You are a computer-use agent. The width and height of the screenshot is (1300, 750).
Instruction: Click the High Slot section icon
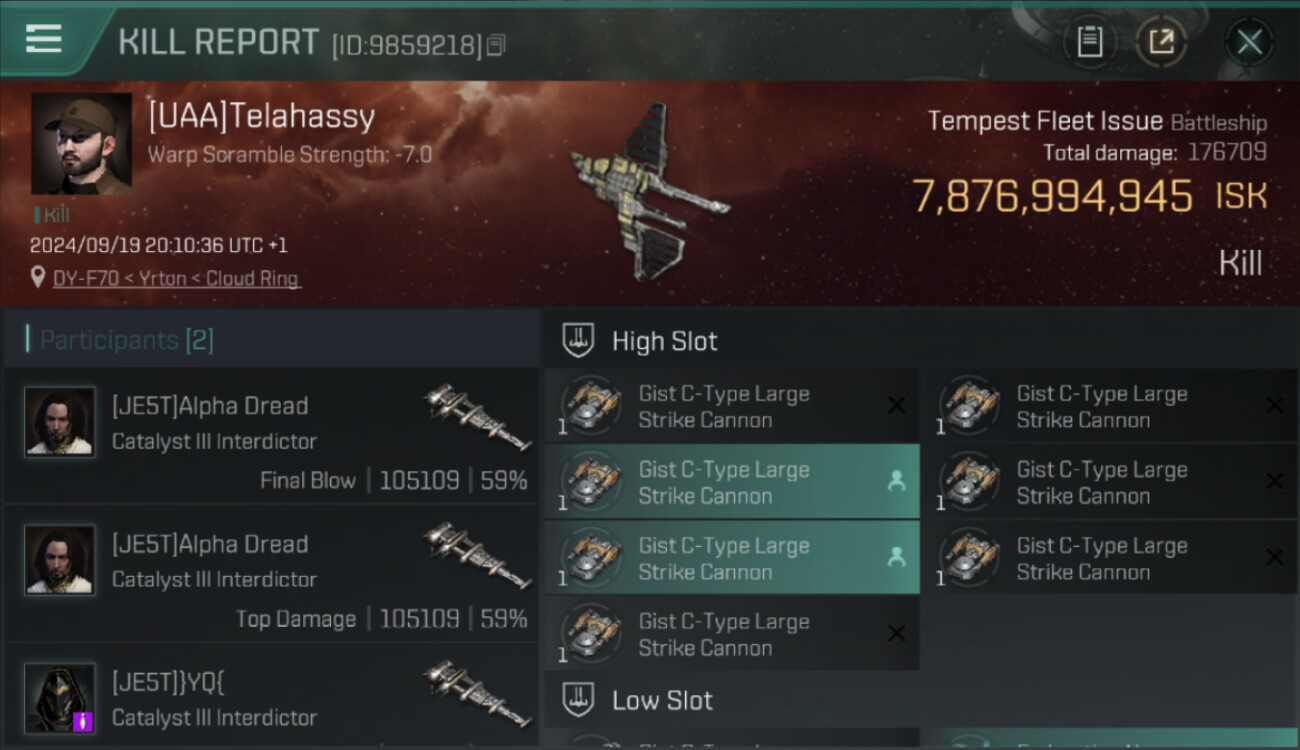tap(578, 340)
